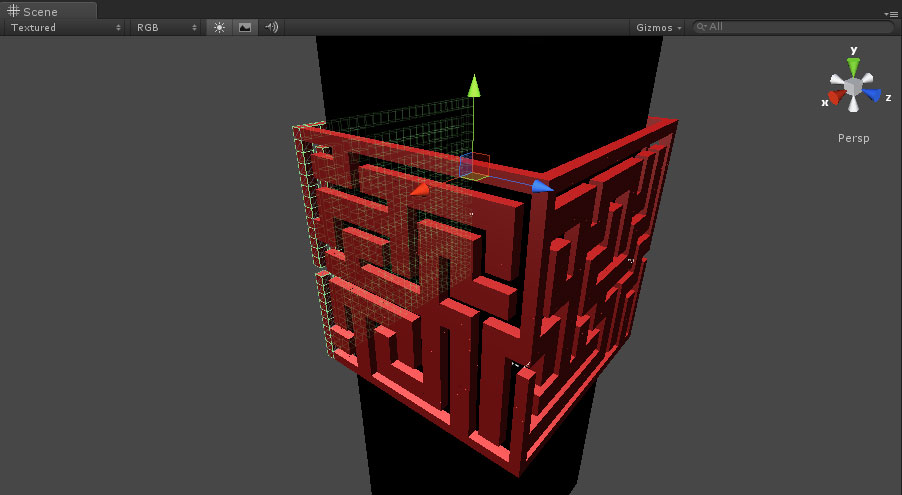Open the RGB render mode dropdown
The image size is (902, 495).
tap(166, 28)
